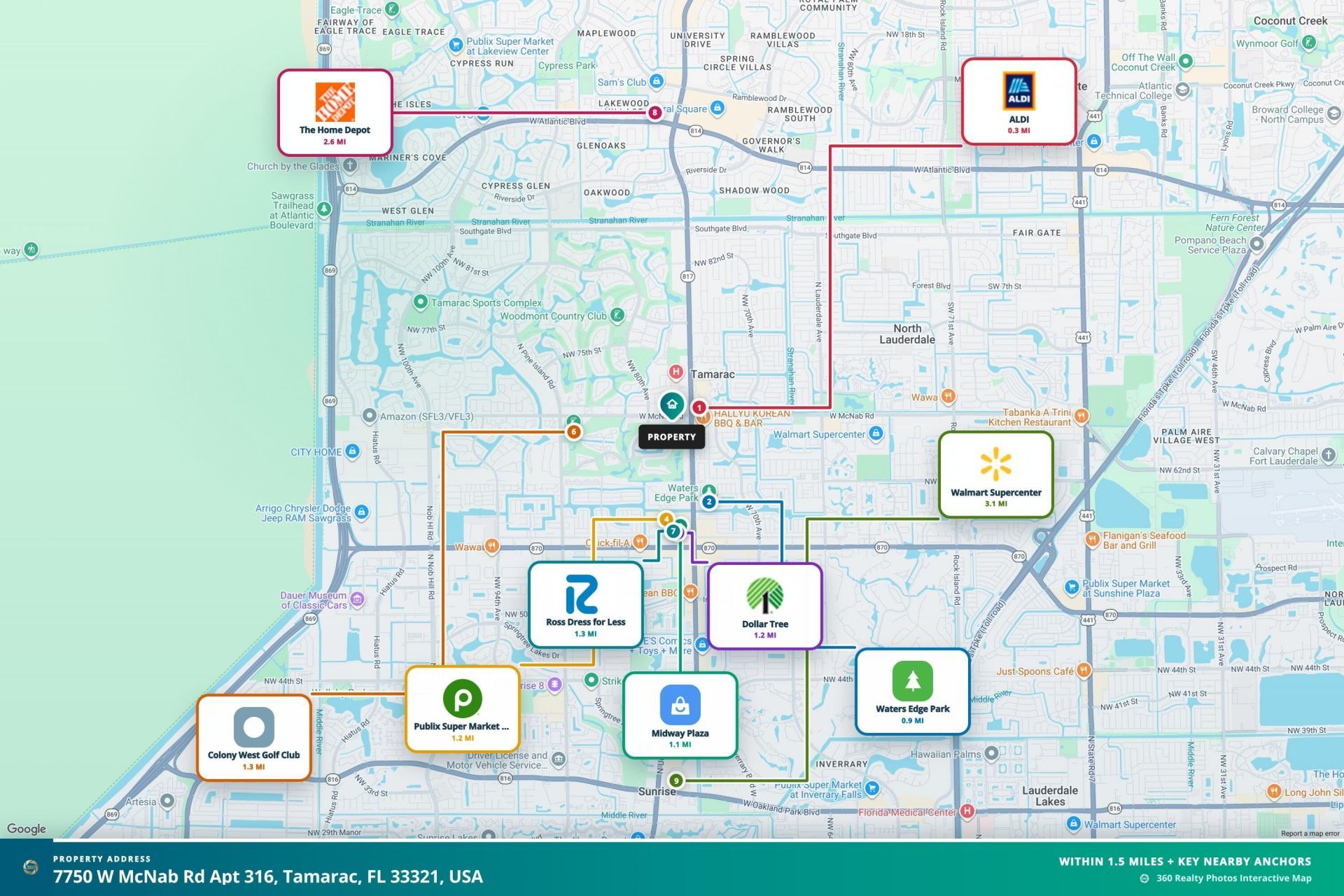Select the magenta number 8 marker
1344x896 pixels.
[x=654, y=112]
